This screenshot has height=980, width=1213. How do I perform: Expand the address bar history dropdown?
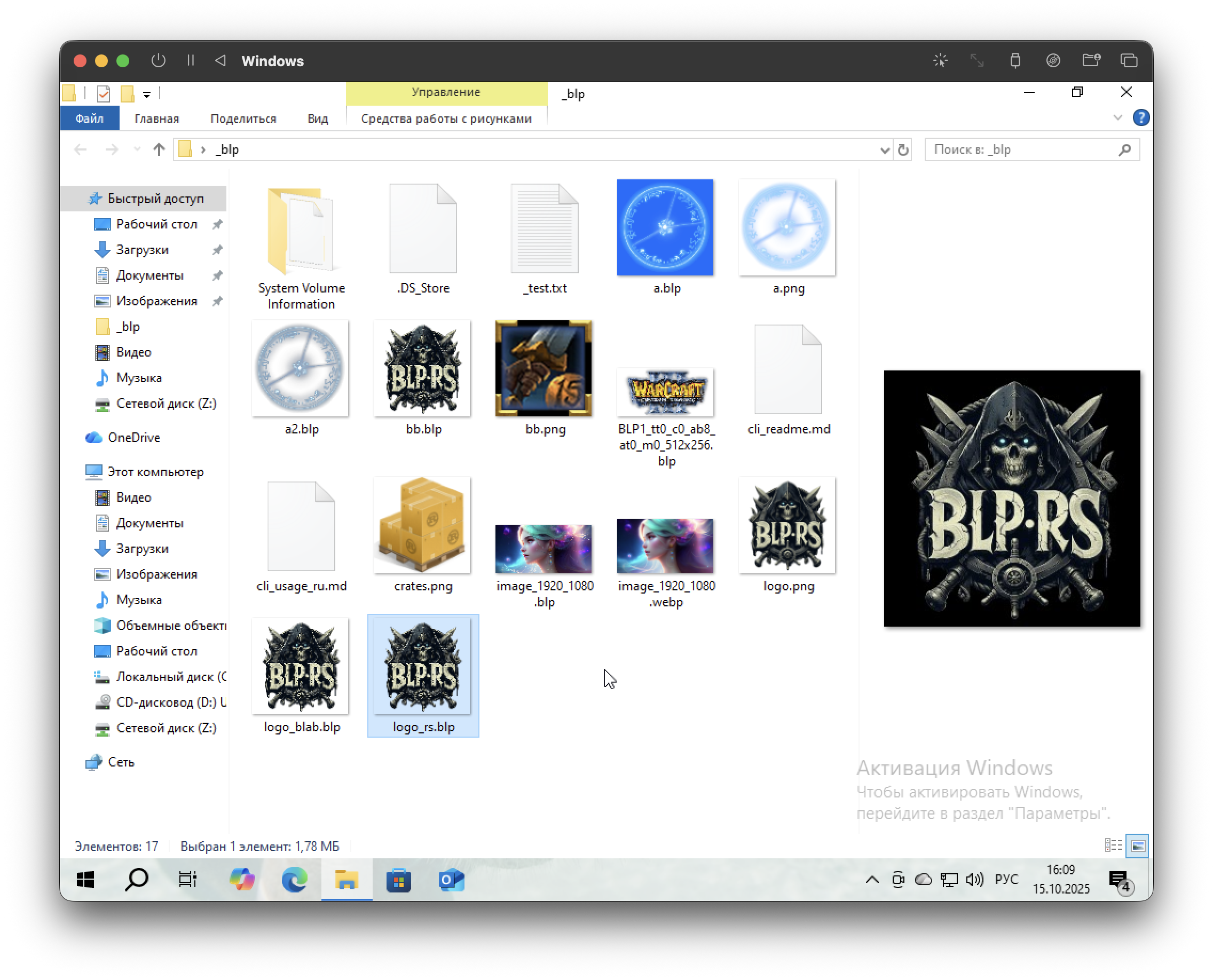(x=884, y=150)
